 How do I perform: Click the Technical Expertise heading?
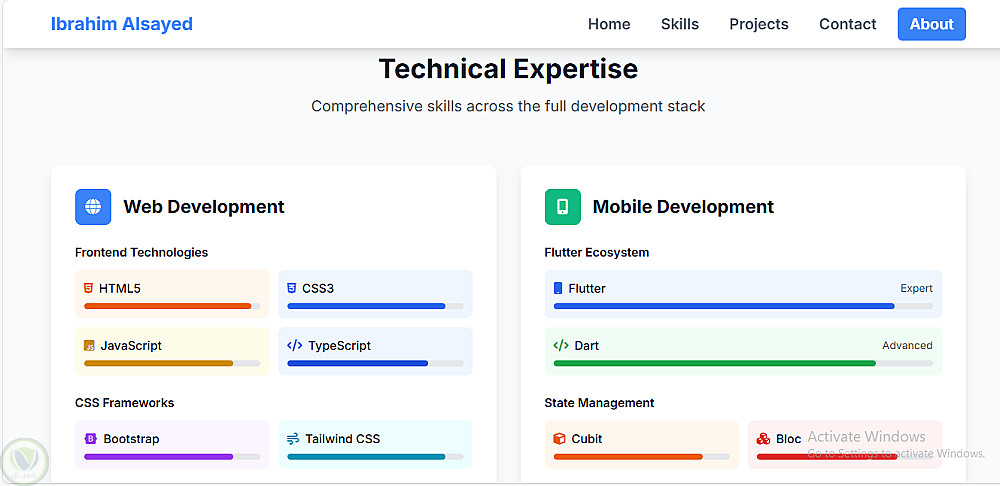click(508, 69)
